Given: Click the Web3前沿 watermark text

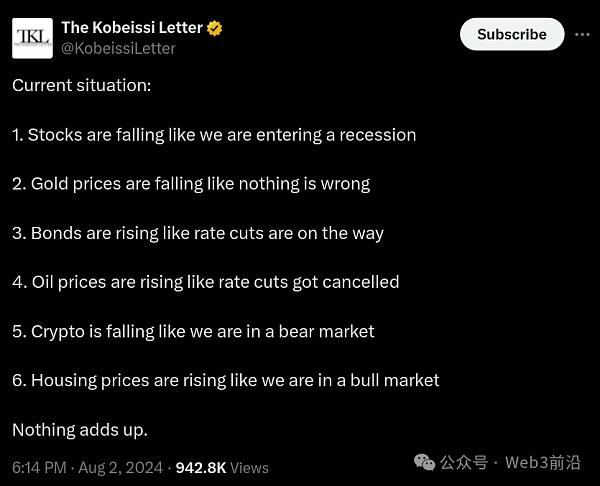Looking at the screenshot, I should [543, 462].
